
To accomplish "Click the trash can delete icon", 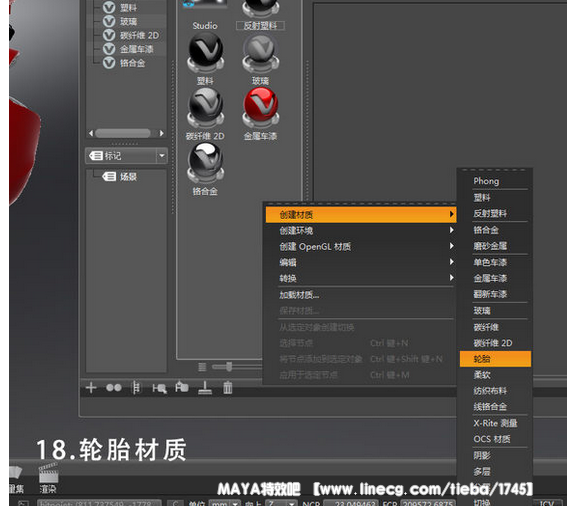I will 227,387.
